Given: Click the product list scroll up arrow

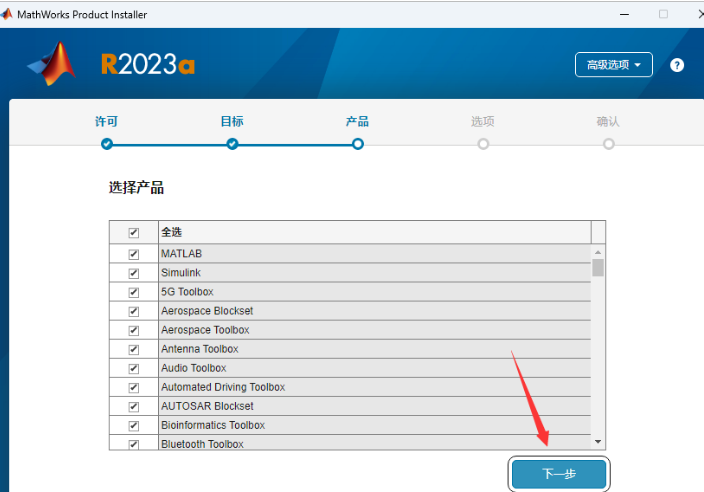Looking at the screenshot, I should tap(598, 252).
